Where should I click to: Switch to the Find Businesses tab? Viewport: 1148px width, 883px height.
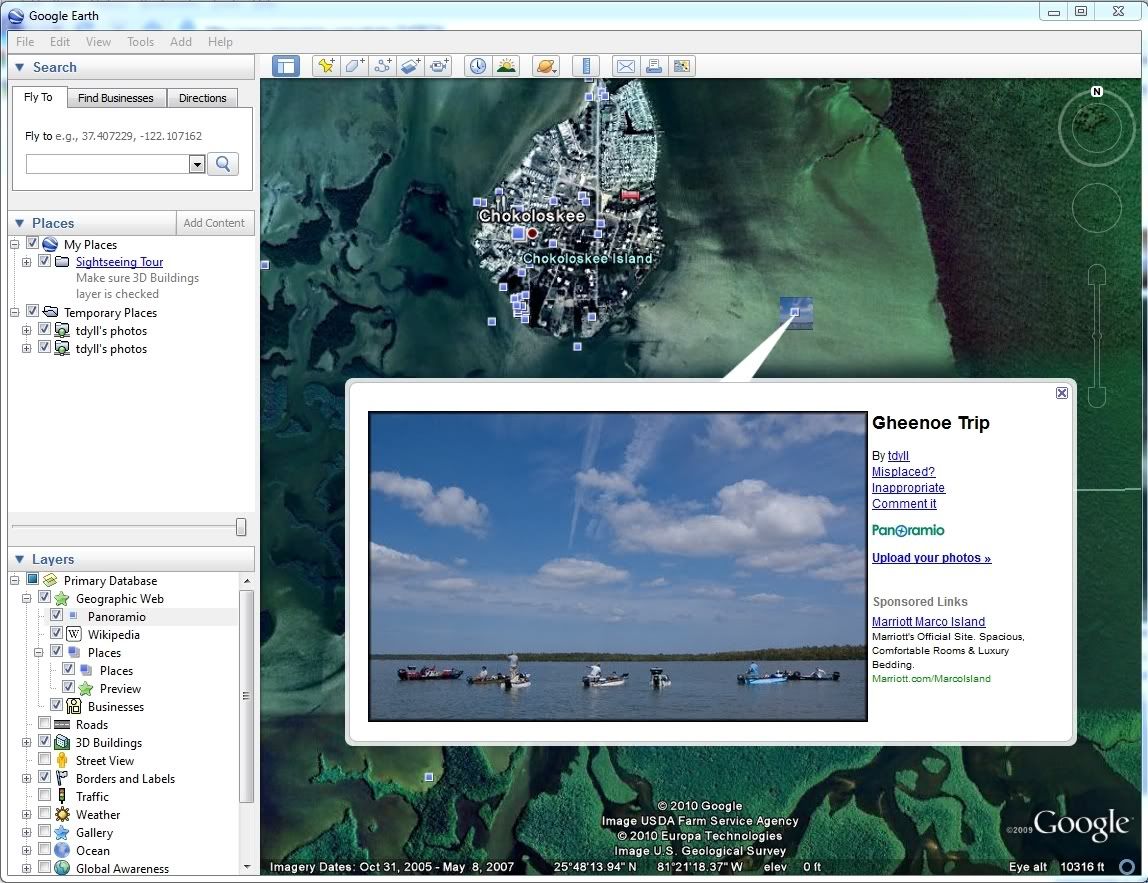116,98
